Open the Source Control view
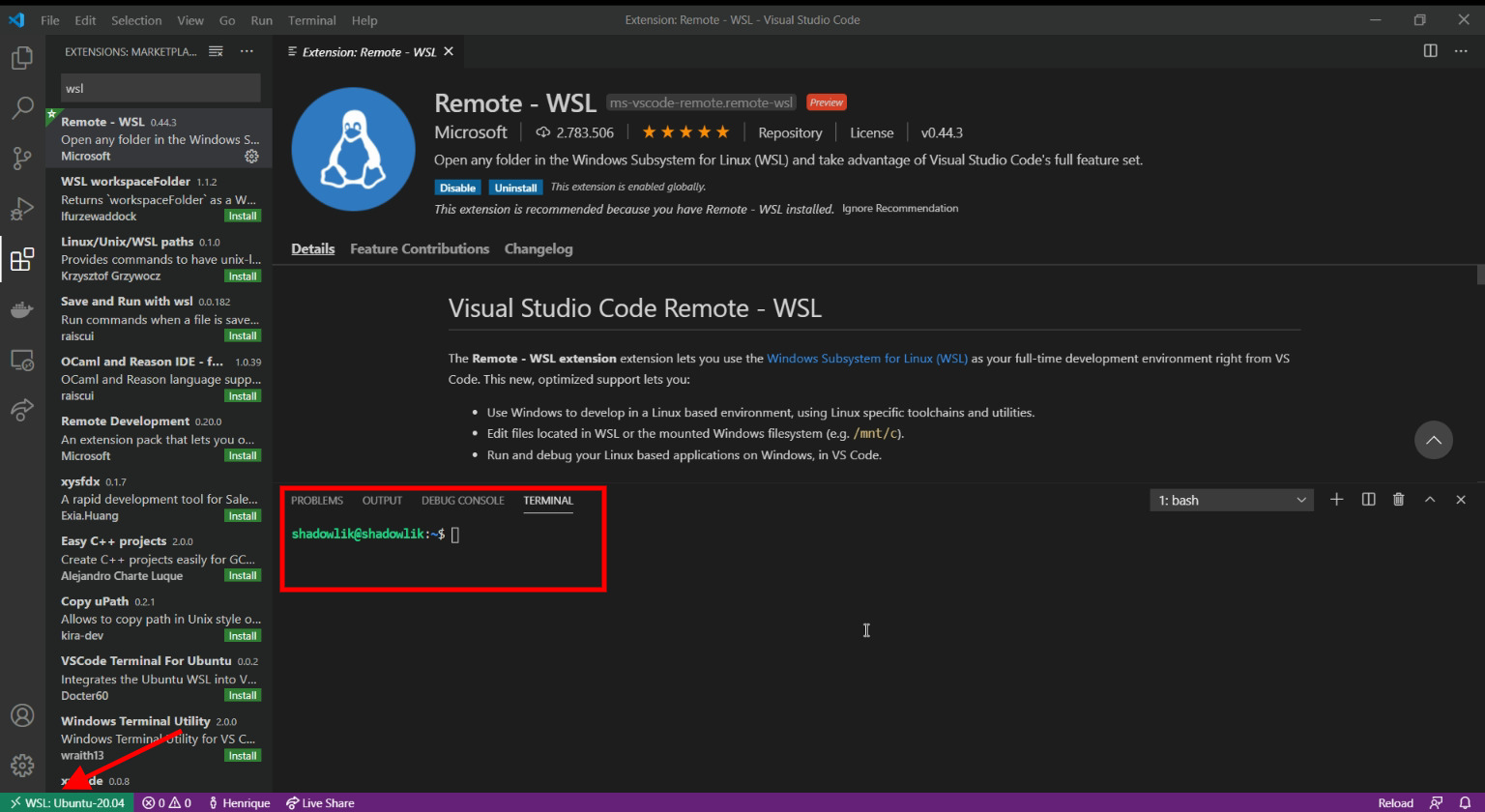 coord(22,158)
